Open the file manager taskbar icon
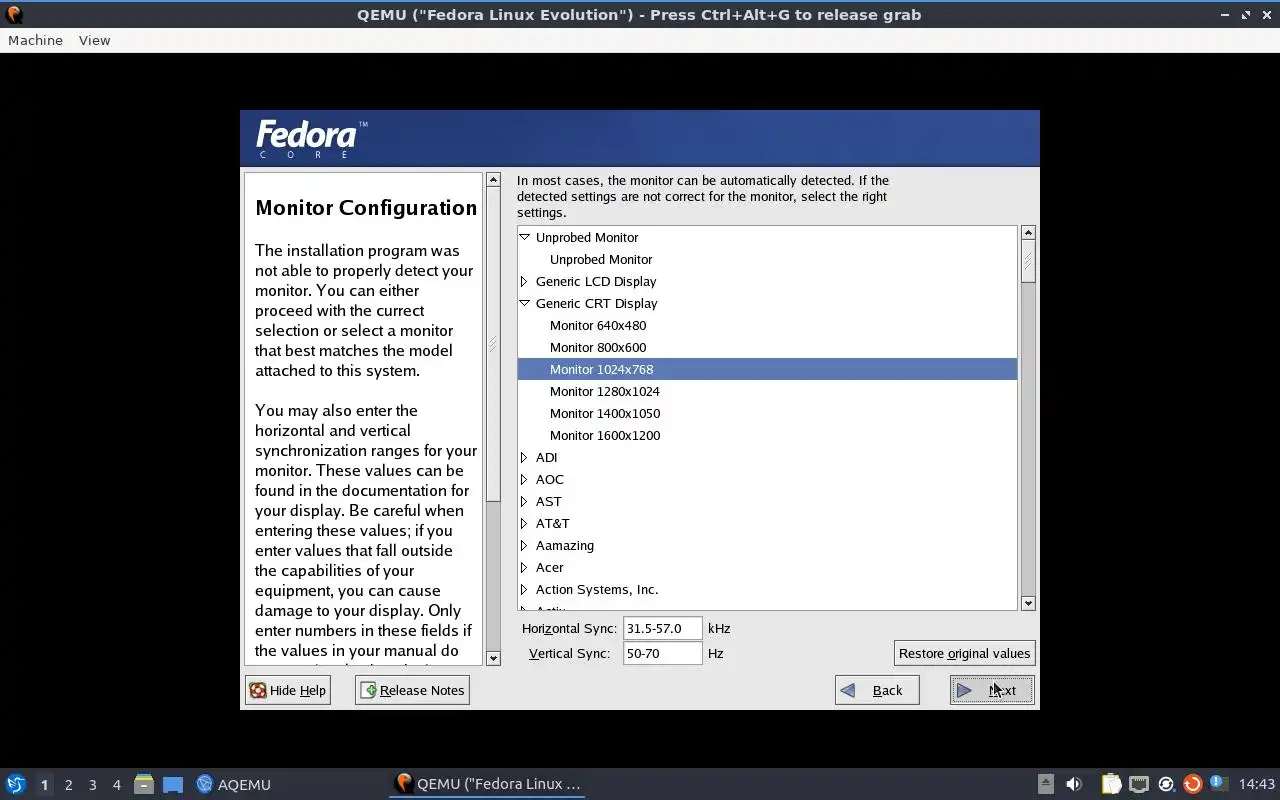 coord(144,784)
